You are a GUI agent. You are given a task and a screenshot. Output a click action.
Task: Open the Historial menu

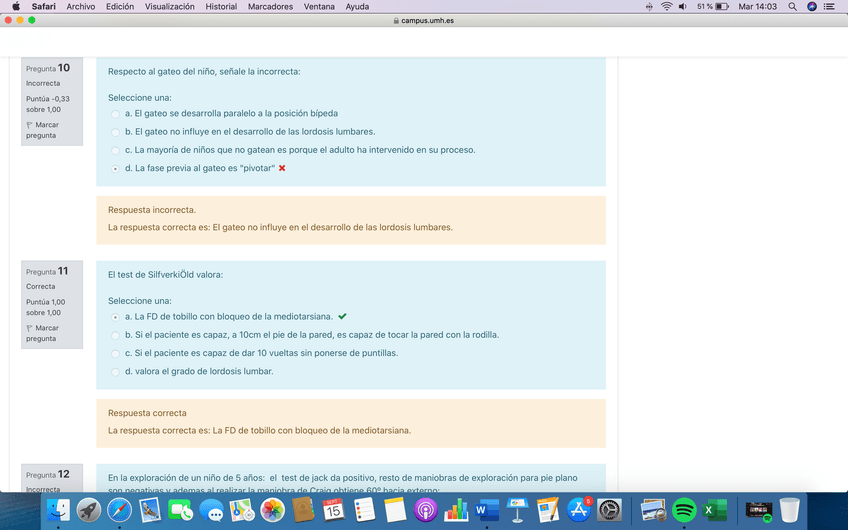221,7
